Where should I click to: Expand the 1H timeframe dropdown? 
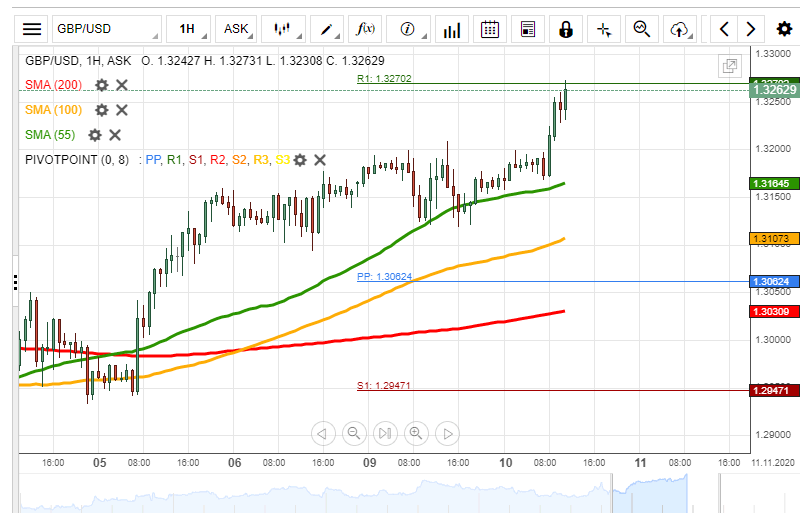pyautogui.click(x=192, y=29)
